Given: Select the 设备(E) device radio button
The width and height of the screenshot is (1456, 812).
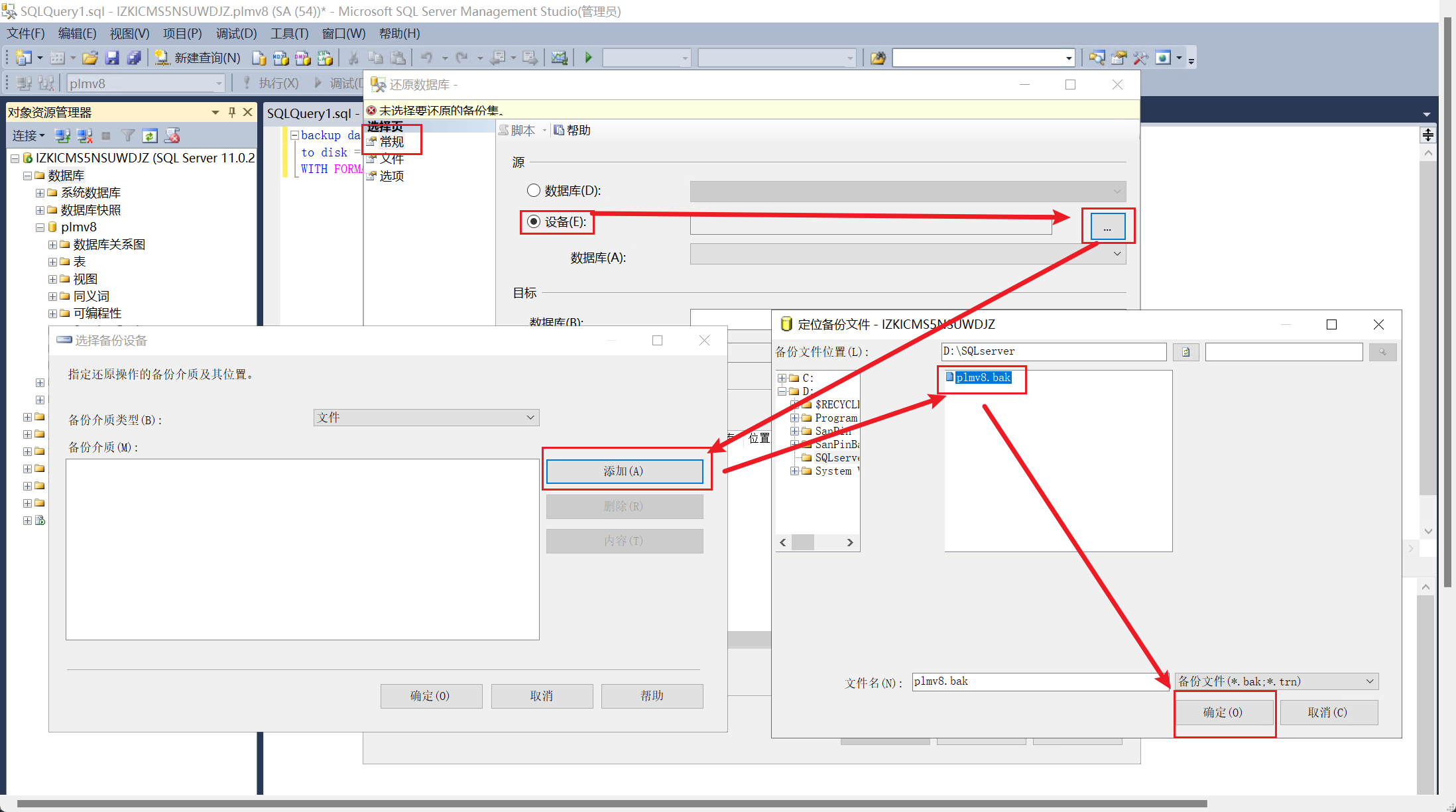Looking at the screenshot, I should pos(533,221).
